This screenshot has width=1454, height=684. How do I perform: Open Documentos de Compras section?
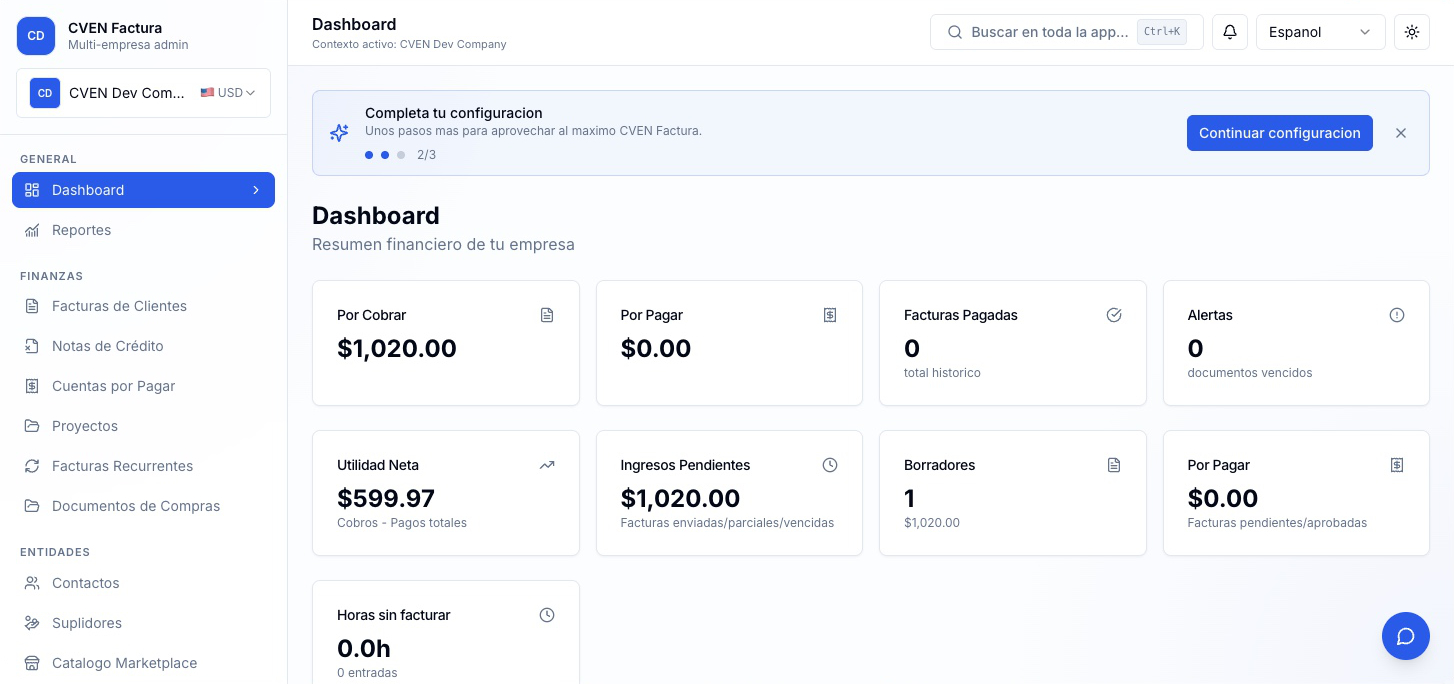click(136, 506)
